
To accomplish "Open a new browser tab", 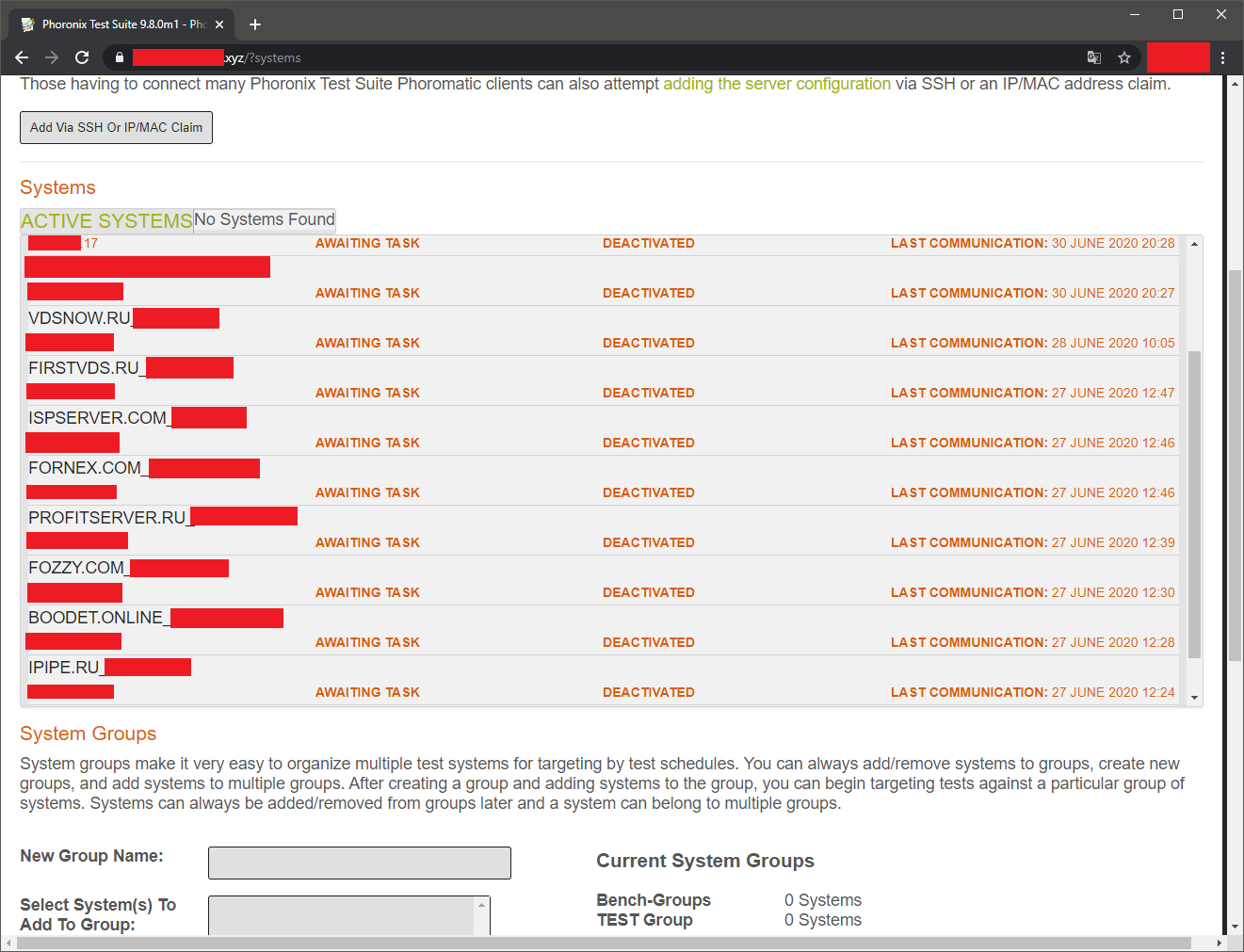I will click(x=255, y=24).
